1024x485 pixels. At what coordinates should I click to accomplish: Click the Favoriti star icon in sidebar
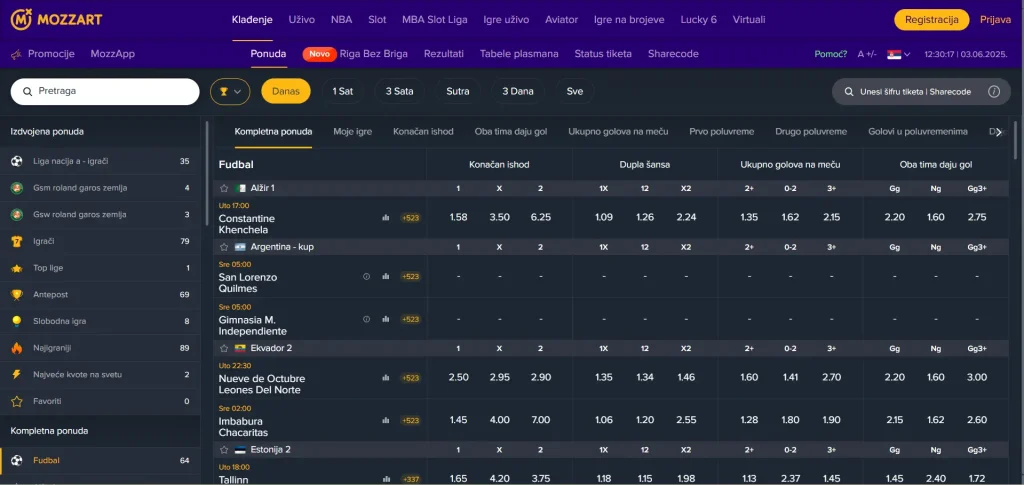17,401
